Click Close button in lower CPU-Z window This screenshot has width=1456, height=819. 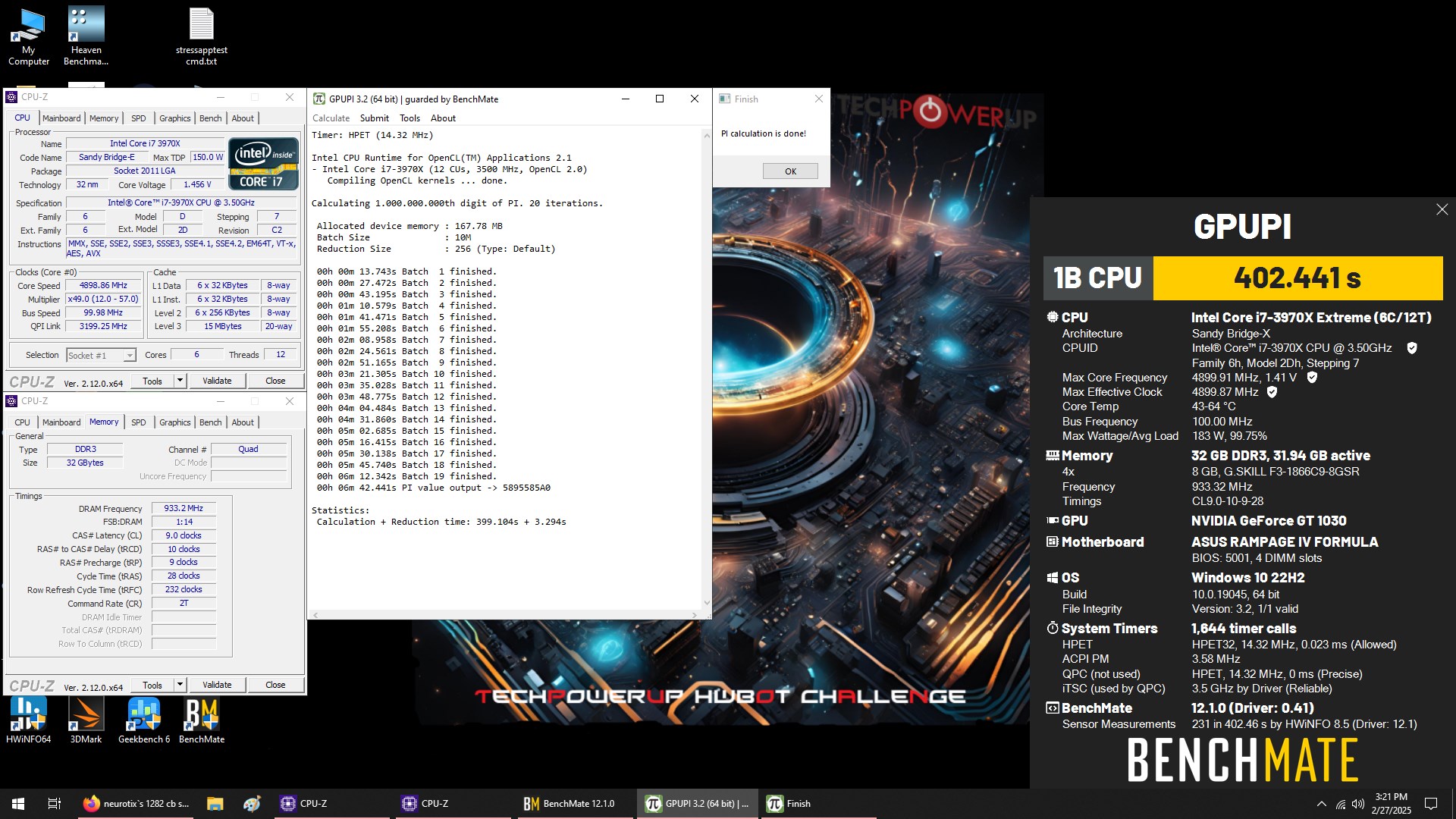[x=275, y=685]
